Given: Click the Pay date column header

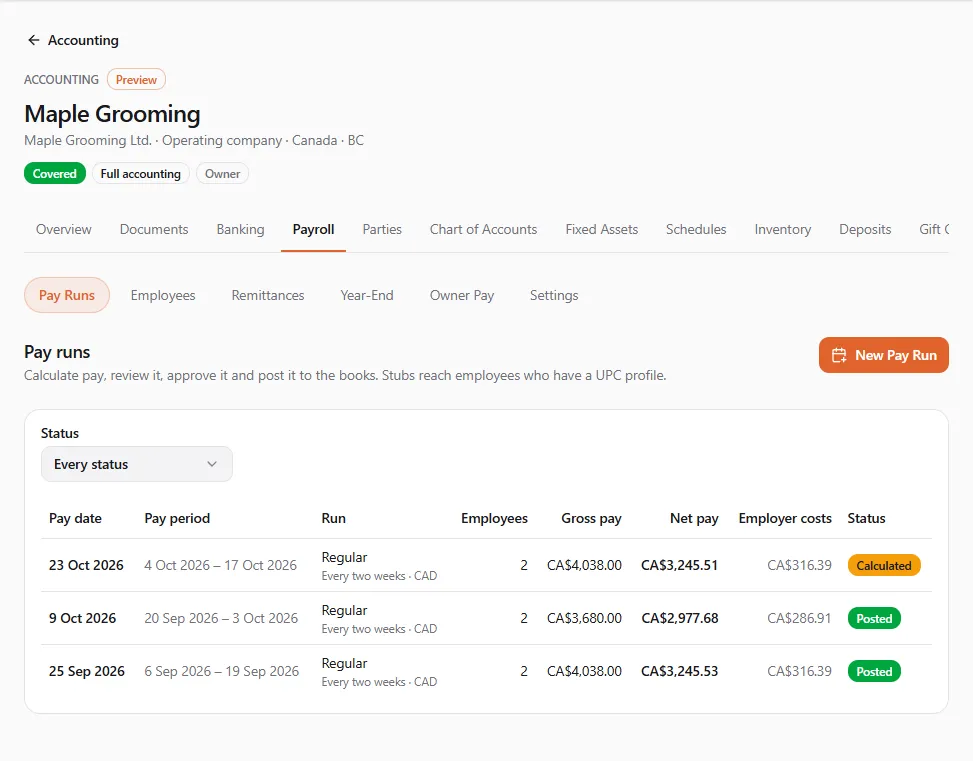Looking at the screenshot, I should (75, 518).
